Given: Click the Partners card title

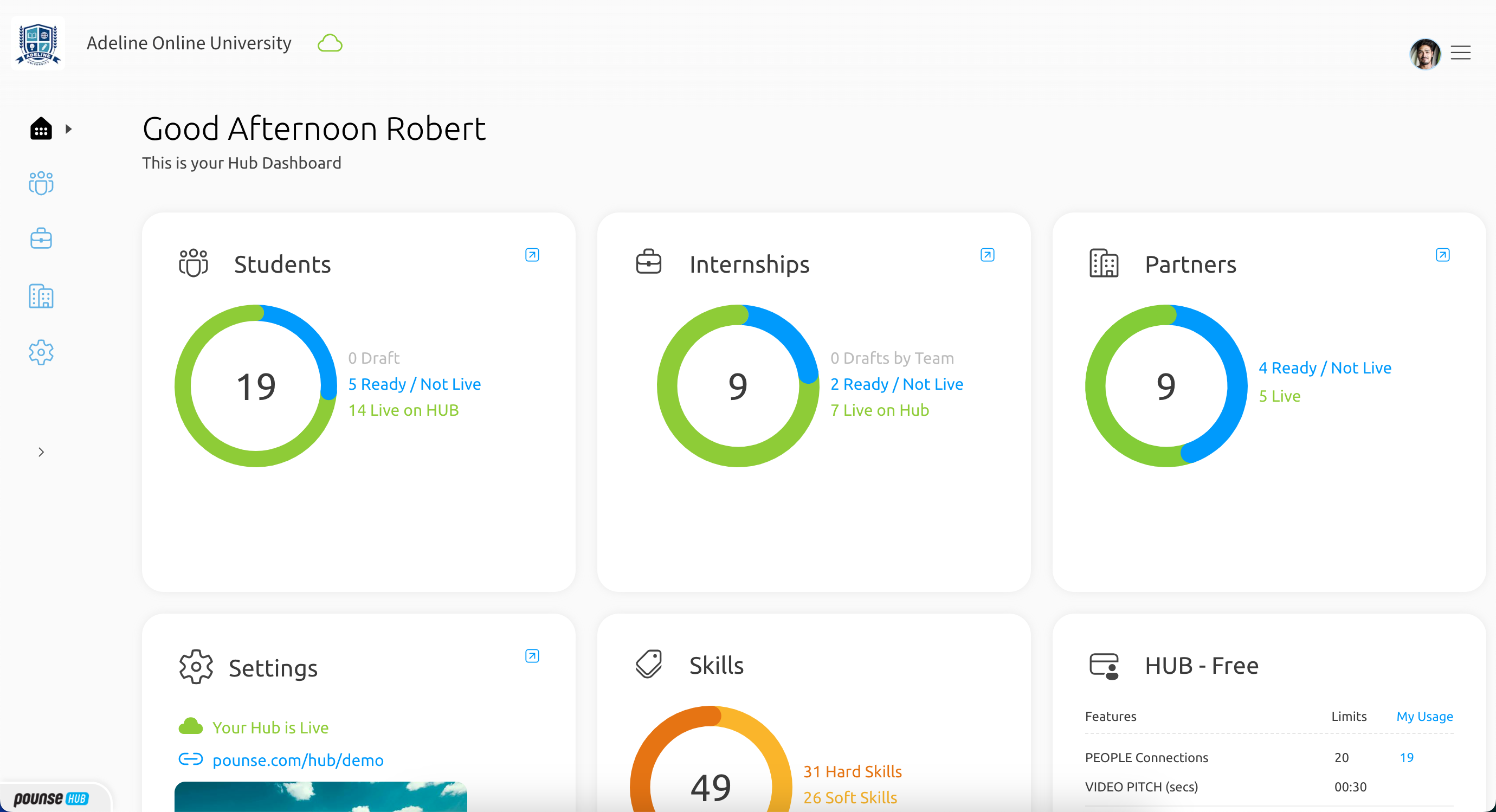Looking at the screenshot, I should [1190, 265].
